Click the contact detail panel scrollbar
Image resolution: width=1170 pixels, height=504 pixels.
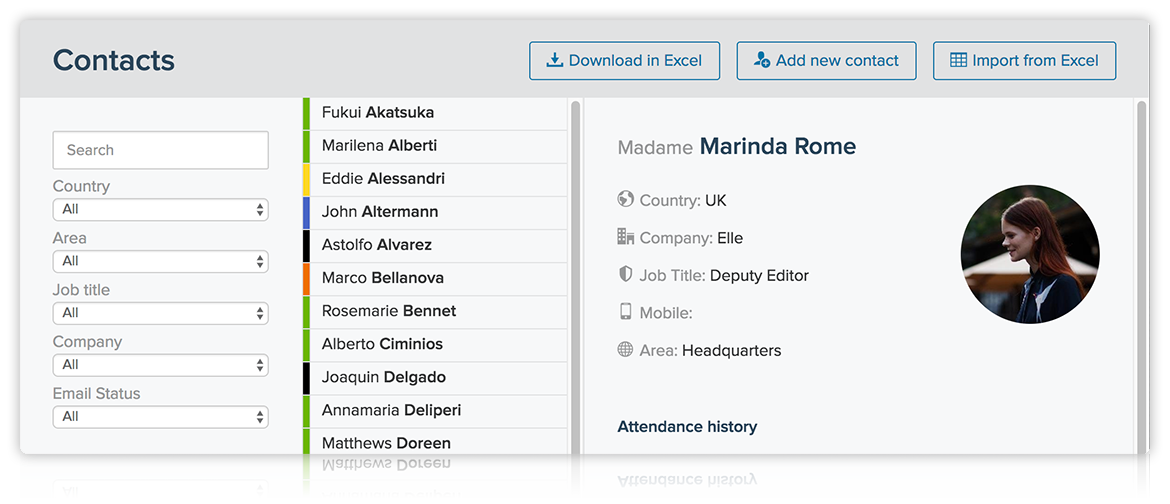(x=1142, y=276)
